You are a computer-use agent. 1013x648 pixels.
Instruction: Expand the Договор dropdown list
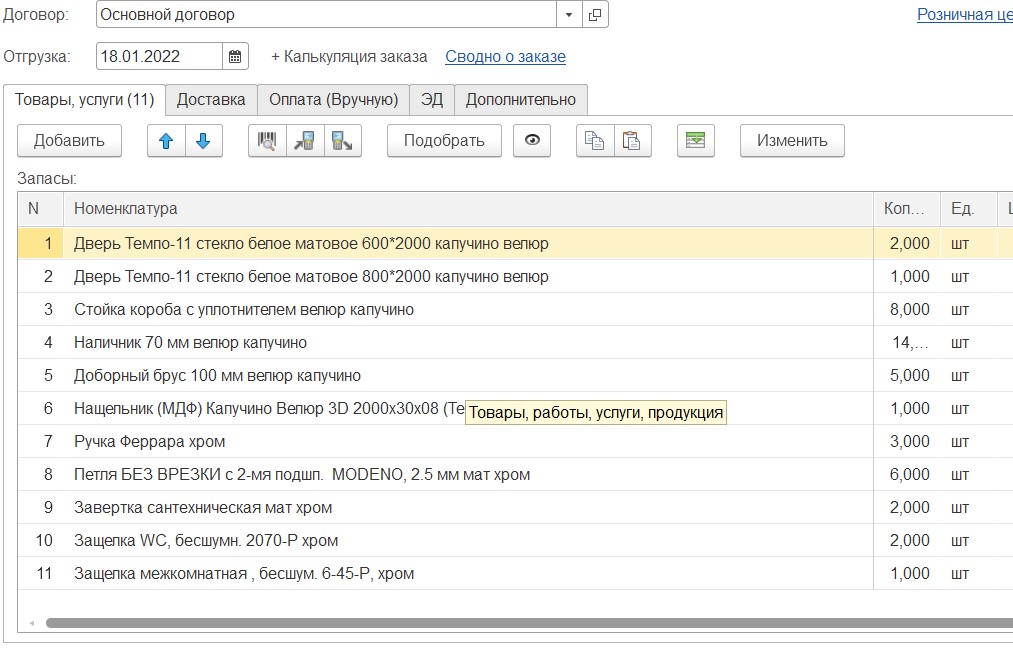(x=569, y=15)
